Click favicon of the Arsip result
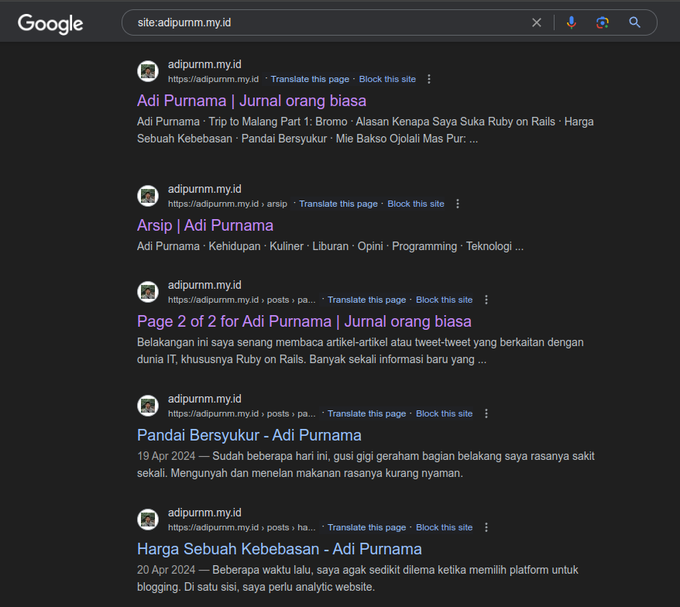Screen dimensions: 680x607 pyautogui.click(x=148, y=196)
